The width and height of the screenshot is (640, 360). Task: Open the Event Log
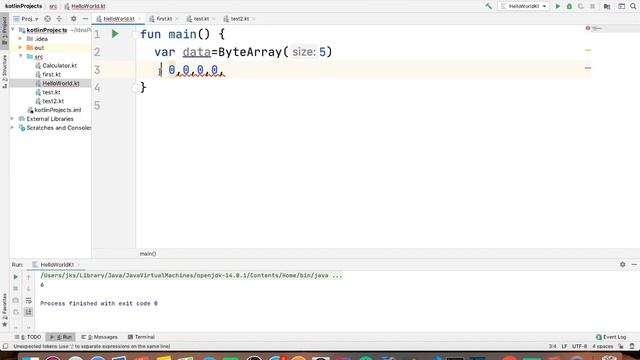click(x=611, y=337)
